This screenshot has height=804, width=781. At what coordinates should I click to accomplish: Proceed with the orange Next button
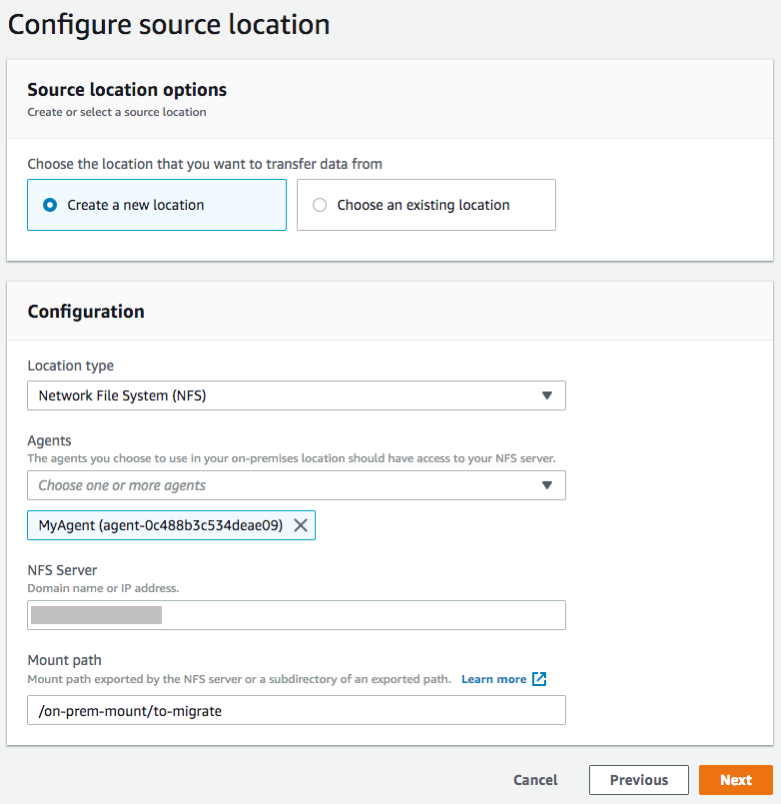736,780
